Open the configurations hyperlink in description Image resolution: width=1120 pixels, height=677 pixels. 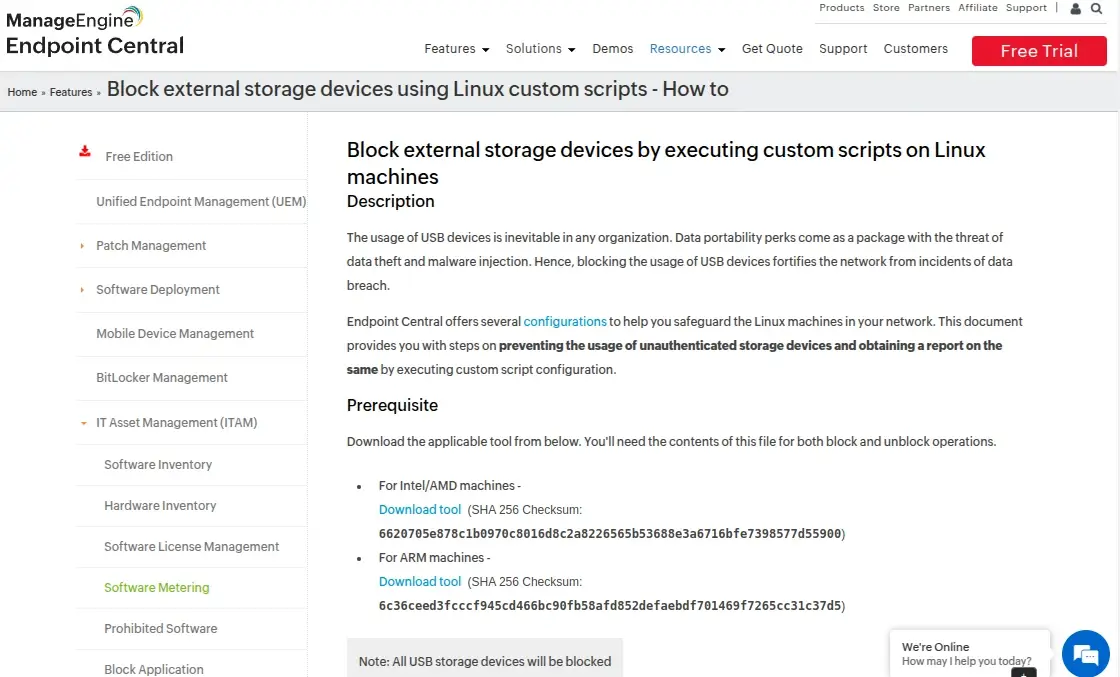(x=564, y=321)
